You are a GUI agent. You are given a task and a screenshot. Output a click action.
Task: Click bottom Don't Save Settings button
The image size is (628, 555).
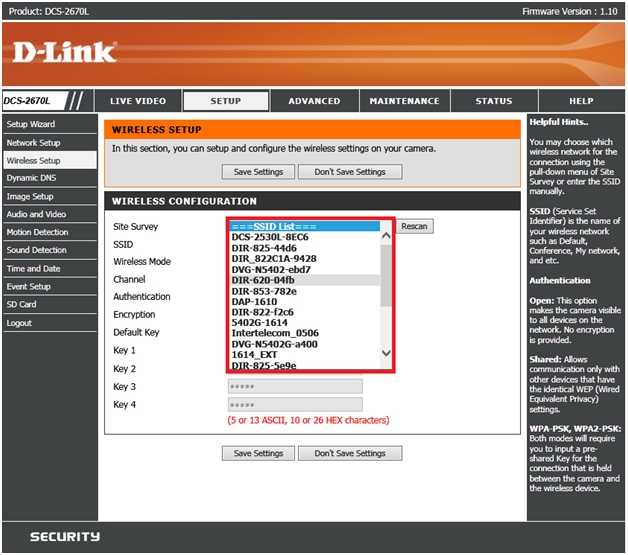350,453
